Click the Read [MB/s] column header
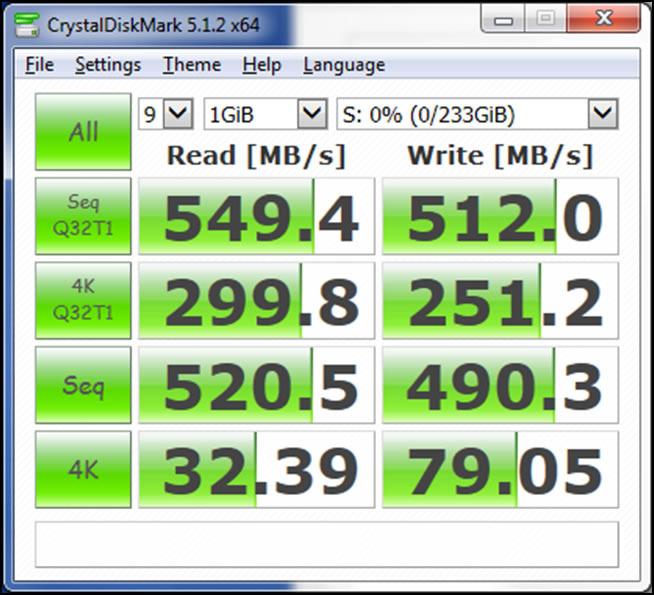 (x=257, y=156)
